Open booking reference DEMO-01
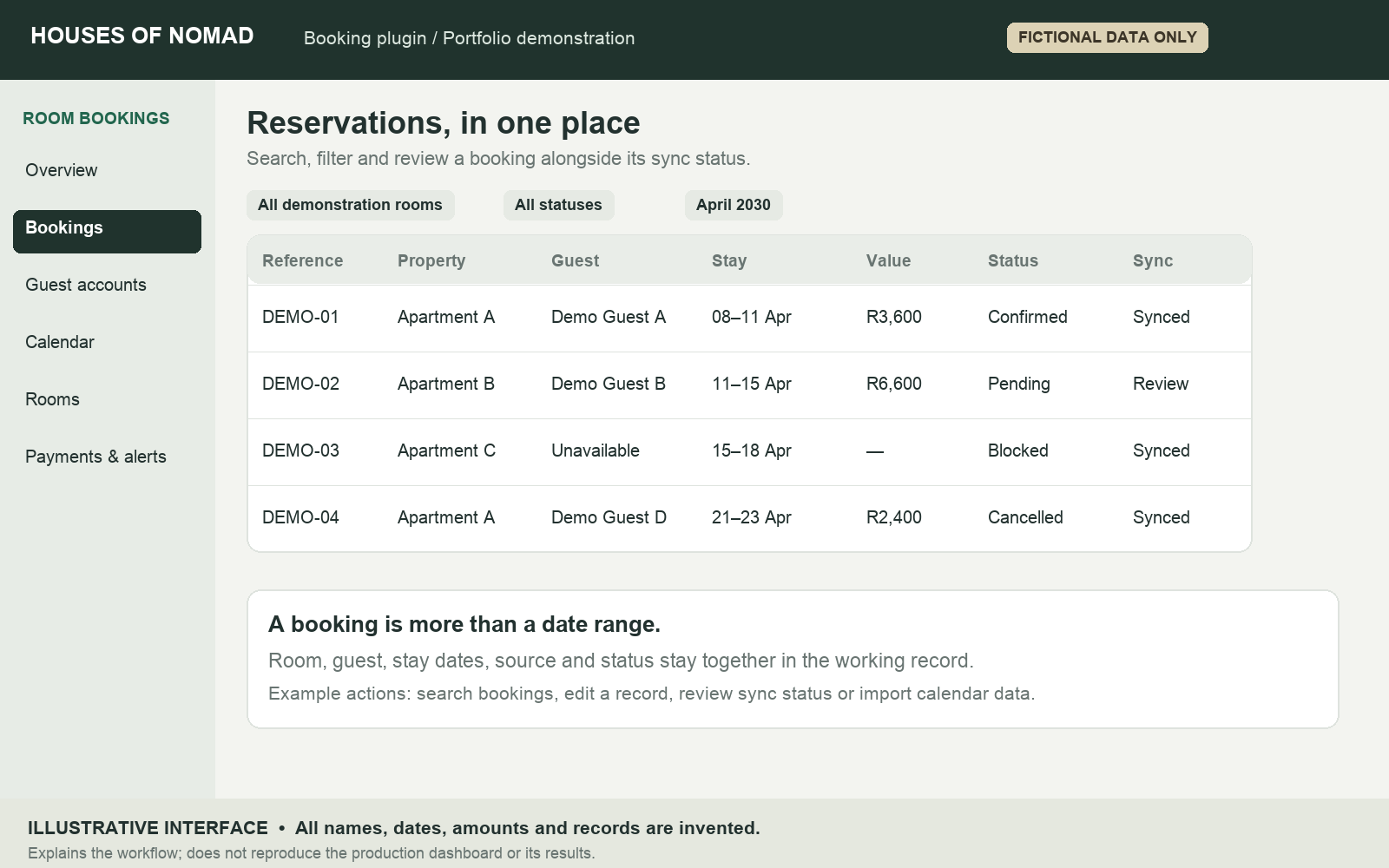This screenshot has height=868, width=1389. [x=300, y=317]
